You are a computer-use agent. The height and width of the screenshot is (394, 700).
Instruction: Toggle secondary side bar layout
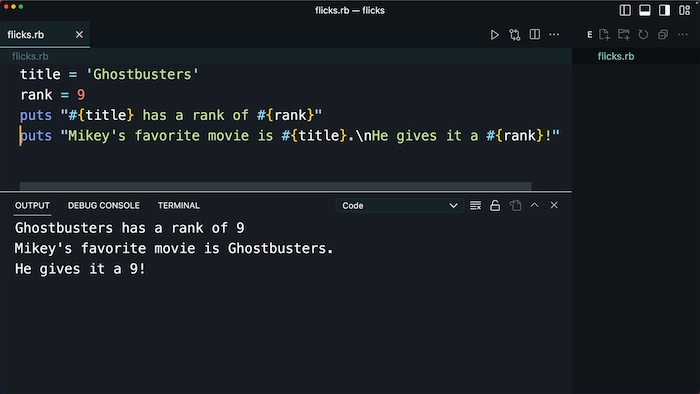[664, 10]
